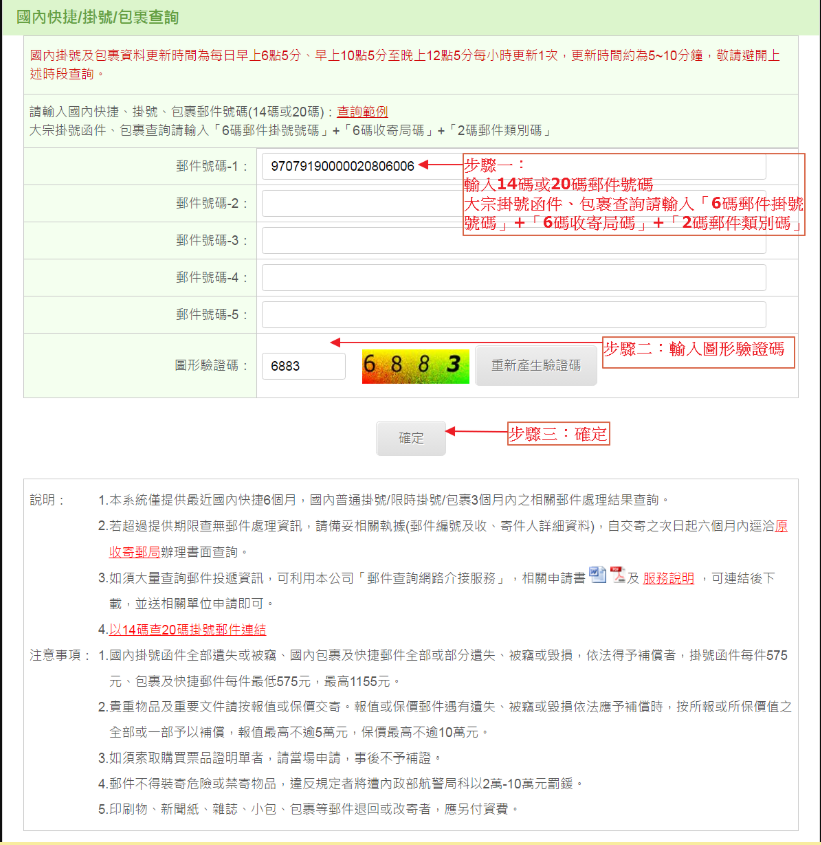821x845 pixels.
Task: Click the 注意事項 section label
Action: [x=59, y=655]
